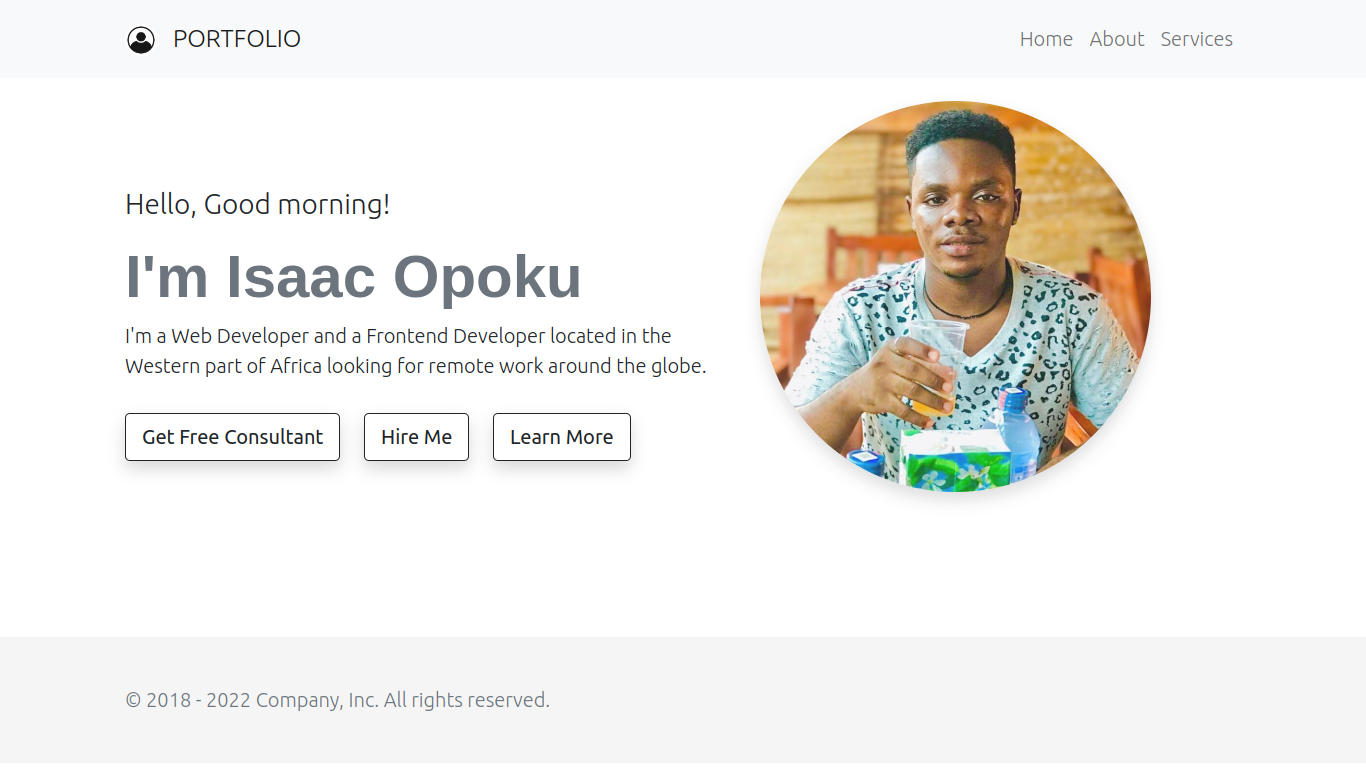Screen dimensions: 1366x768
Task: Click the user avatar icon in navbar
Action: [x=141, y=40]
